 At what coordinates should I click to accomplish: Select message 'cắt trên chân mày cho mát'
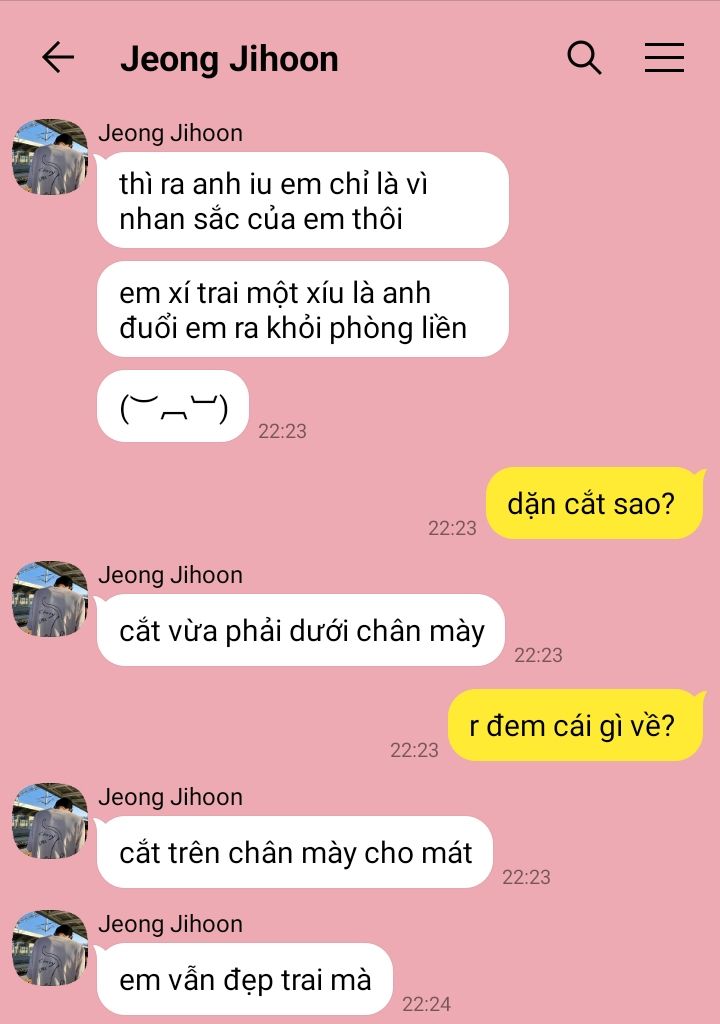pos(295,852)
